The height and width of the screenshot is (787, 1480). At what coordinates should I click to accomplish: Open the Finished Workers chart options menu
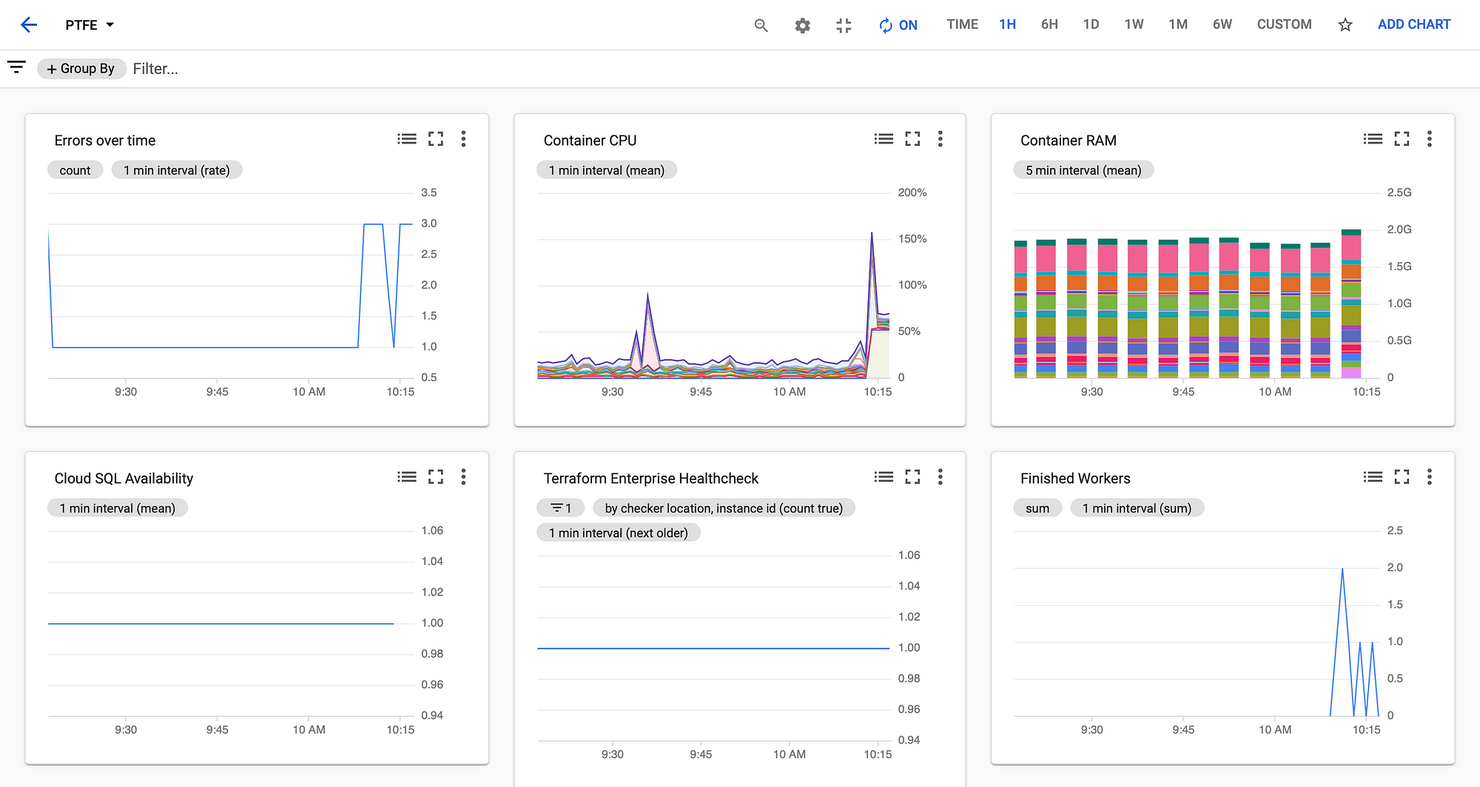point(1429,477)
